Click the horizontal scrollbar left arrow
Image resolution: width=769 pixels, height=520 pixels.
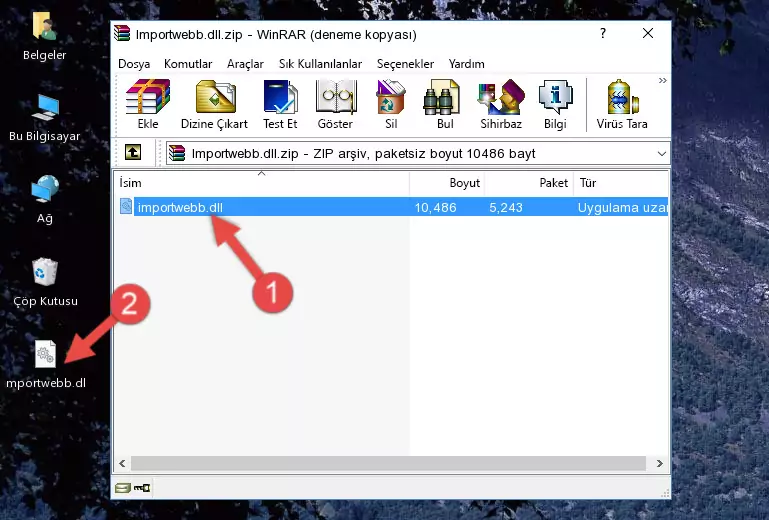(122, 463)
